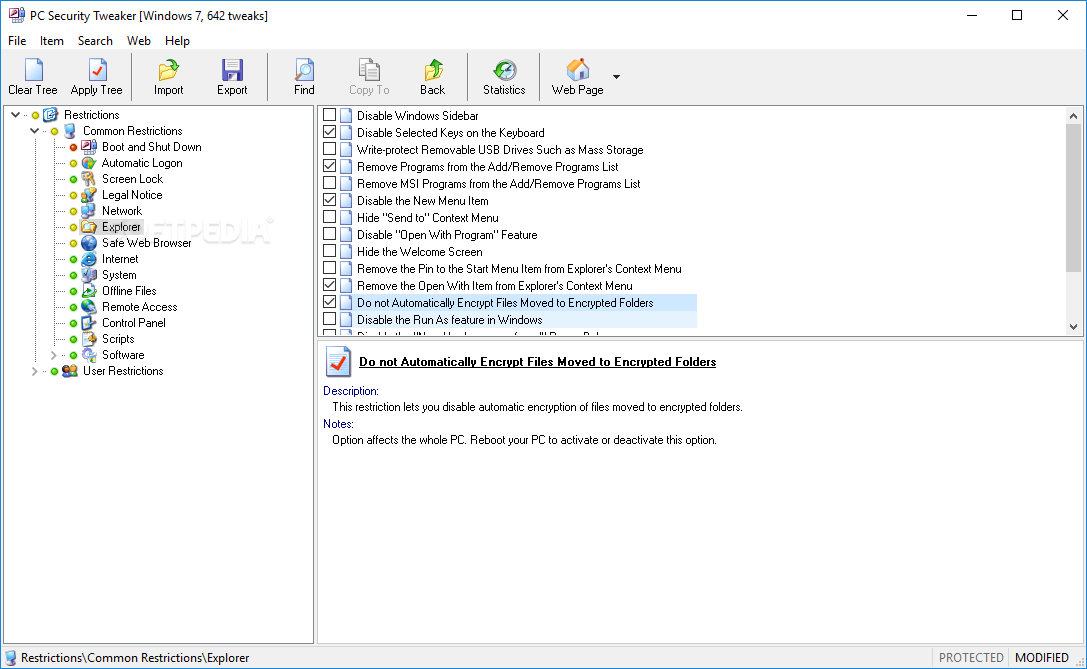1087x669 pixels.
Task: Click the status bar path text
Action: click(x=134, y=658)
